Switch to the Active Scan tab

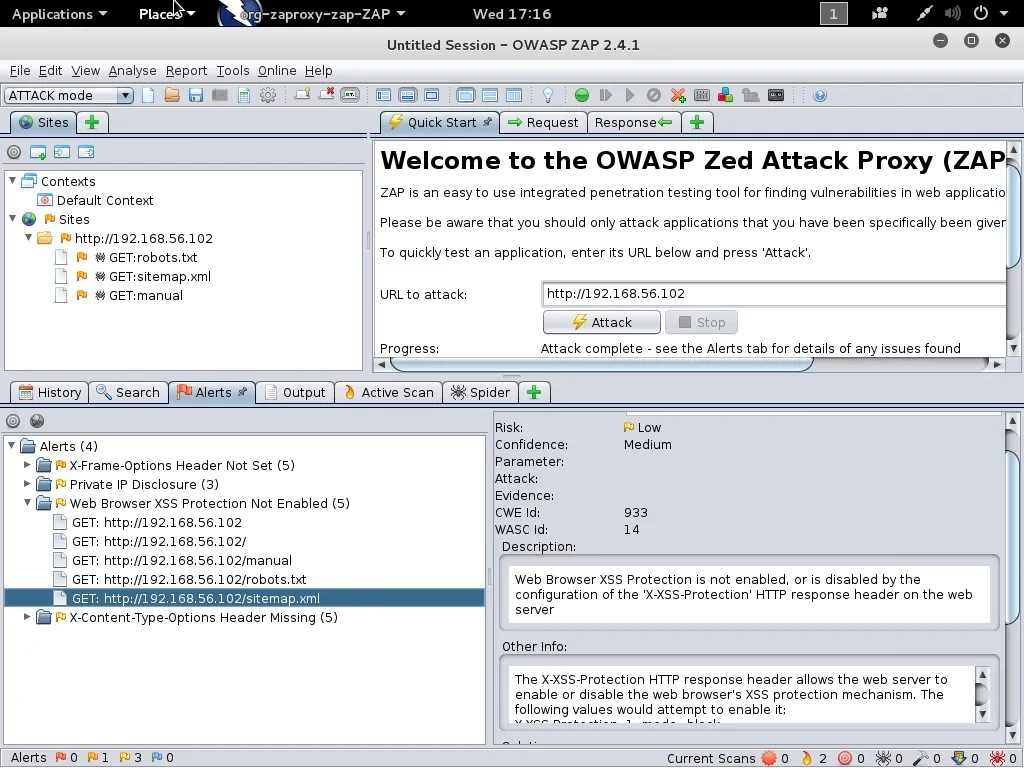tap(389, 392)
